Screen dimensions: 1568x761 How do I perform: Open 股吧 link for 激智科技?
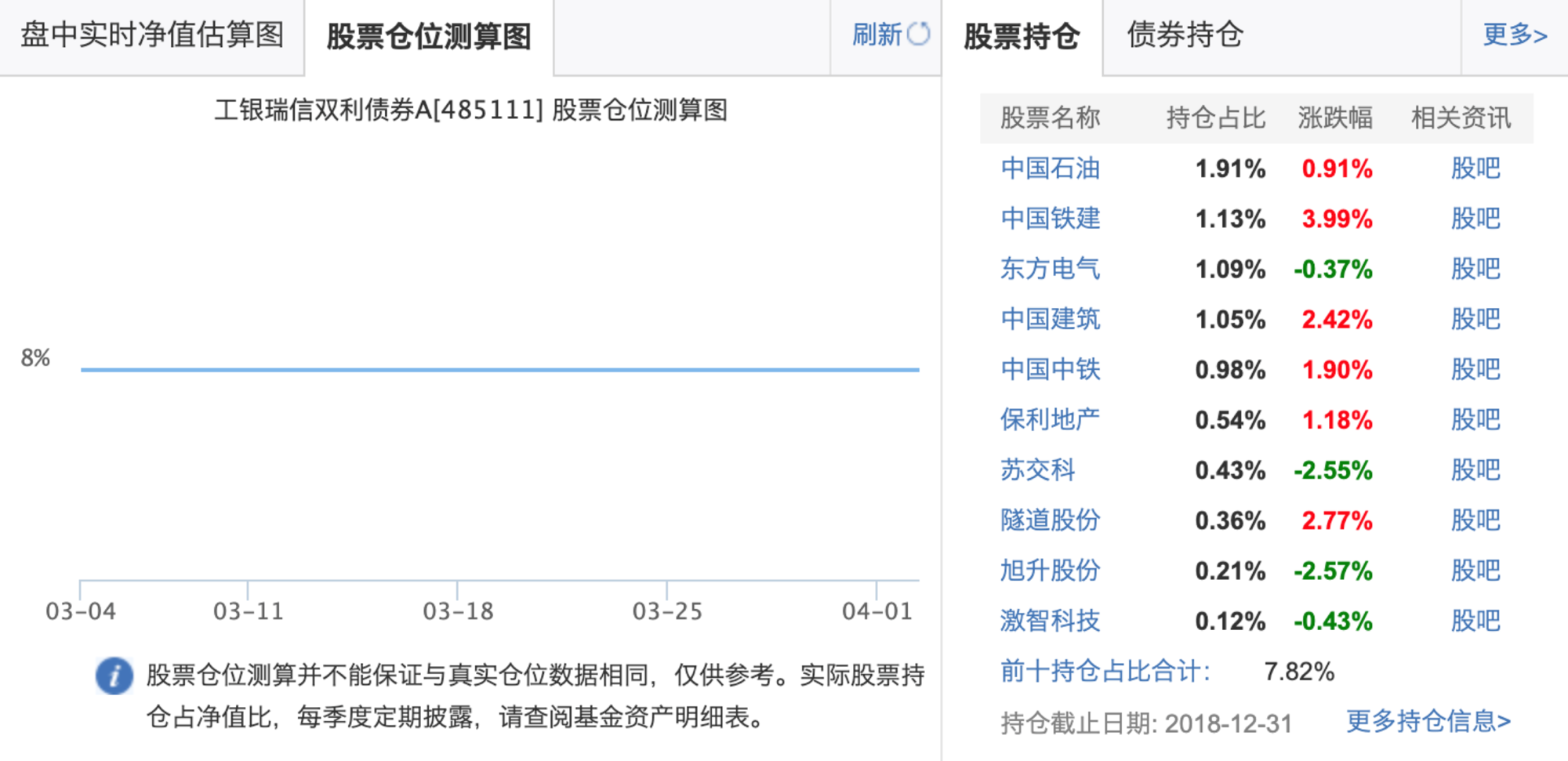[x=1475, y=621]
